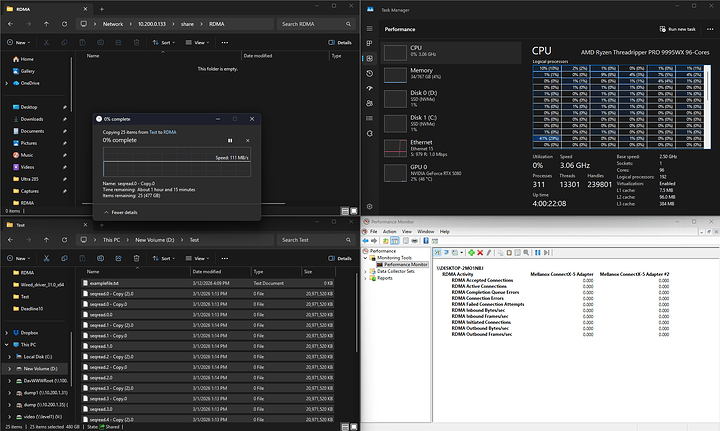Open Processes page in Task Manager sidebar

[369, 43]
